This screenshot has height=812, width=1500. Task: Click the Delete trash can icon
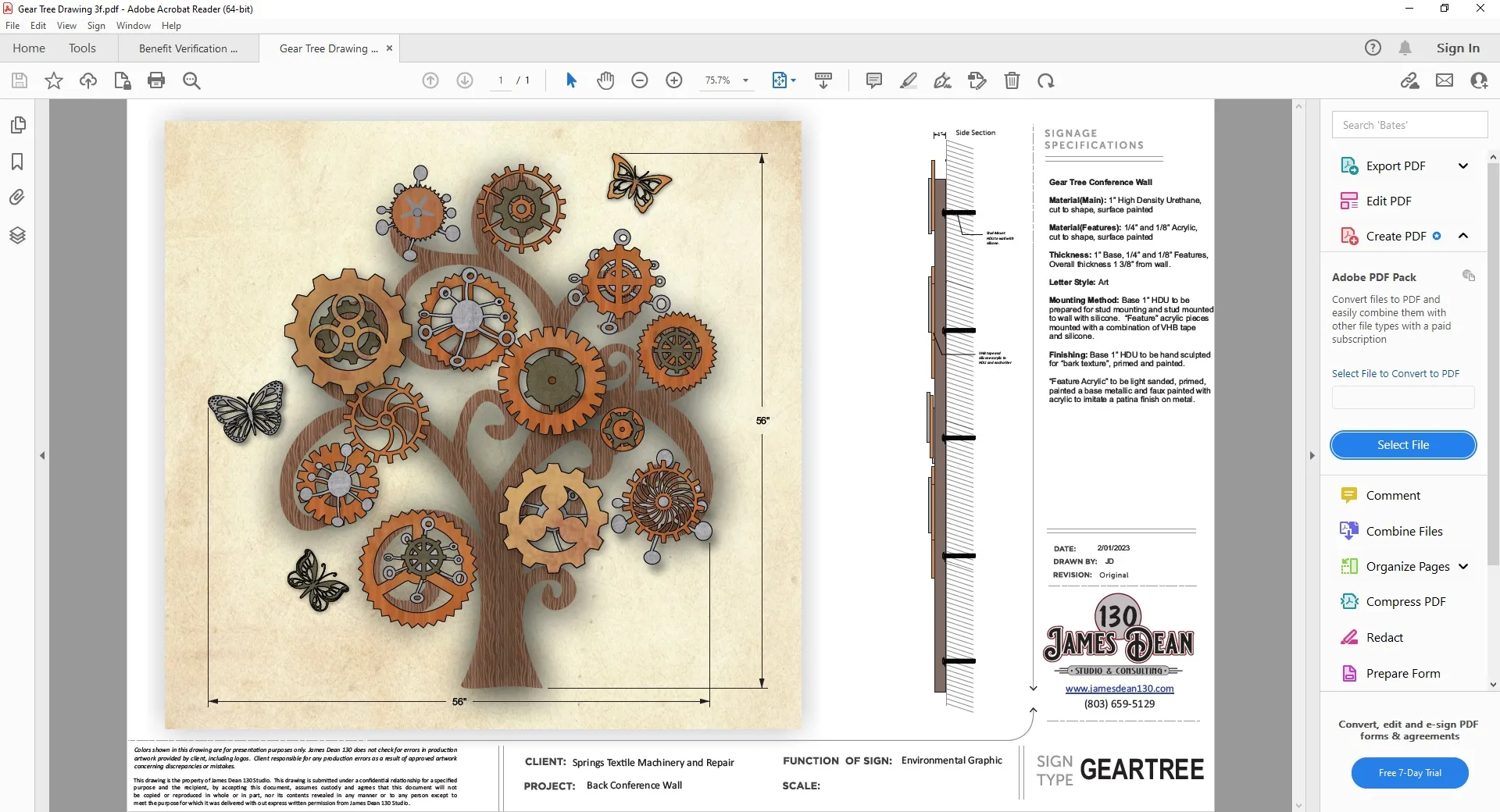coord(1012,80)
